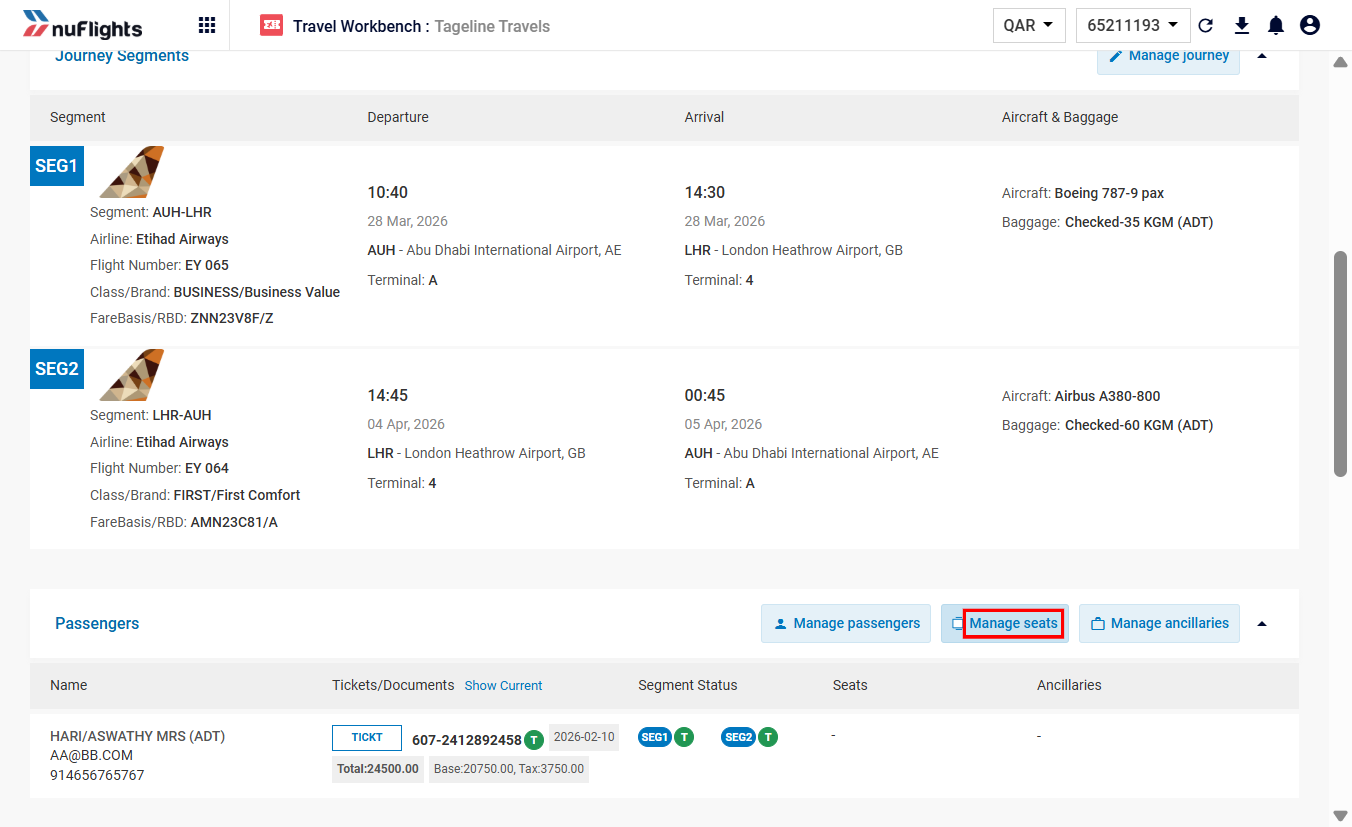Click the Show Current link
The width and height of the screenshot is (1352, 827).
click(503, 686)
